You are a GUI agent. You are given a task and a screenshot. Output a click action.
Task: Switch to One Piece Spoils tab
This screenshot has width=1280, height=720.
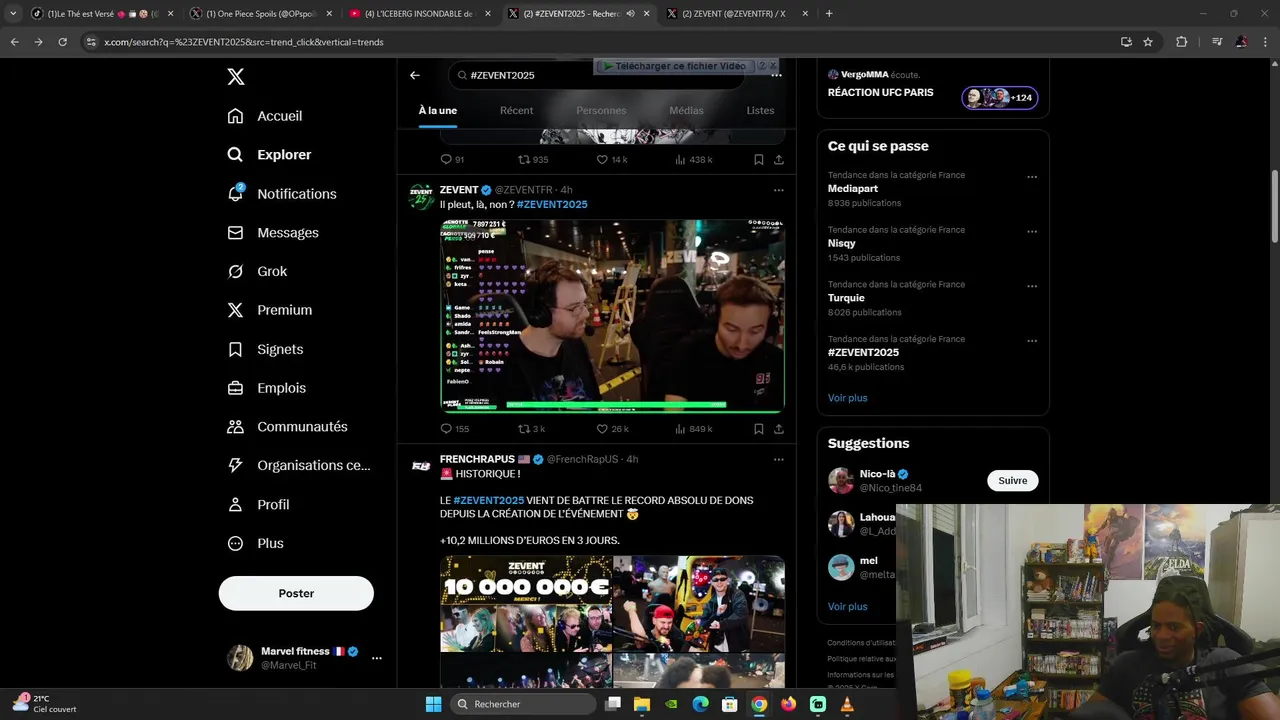(260, 14)
